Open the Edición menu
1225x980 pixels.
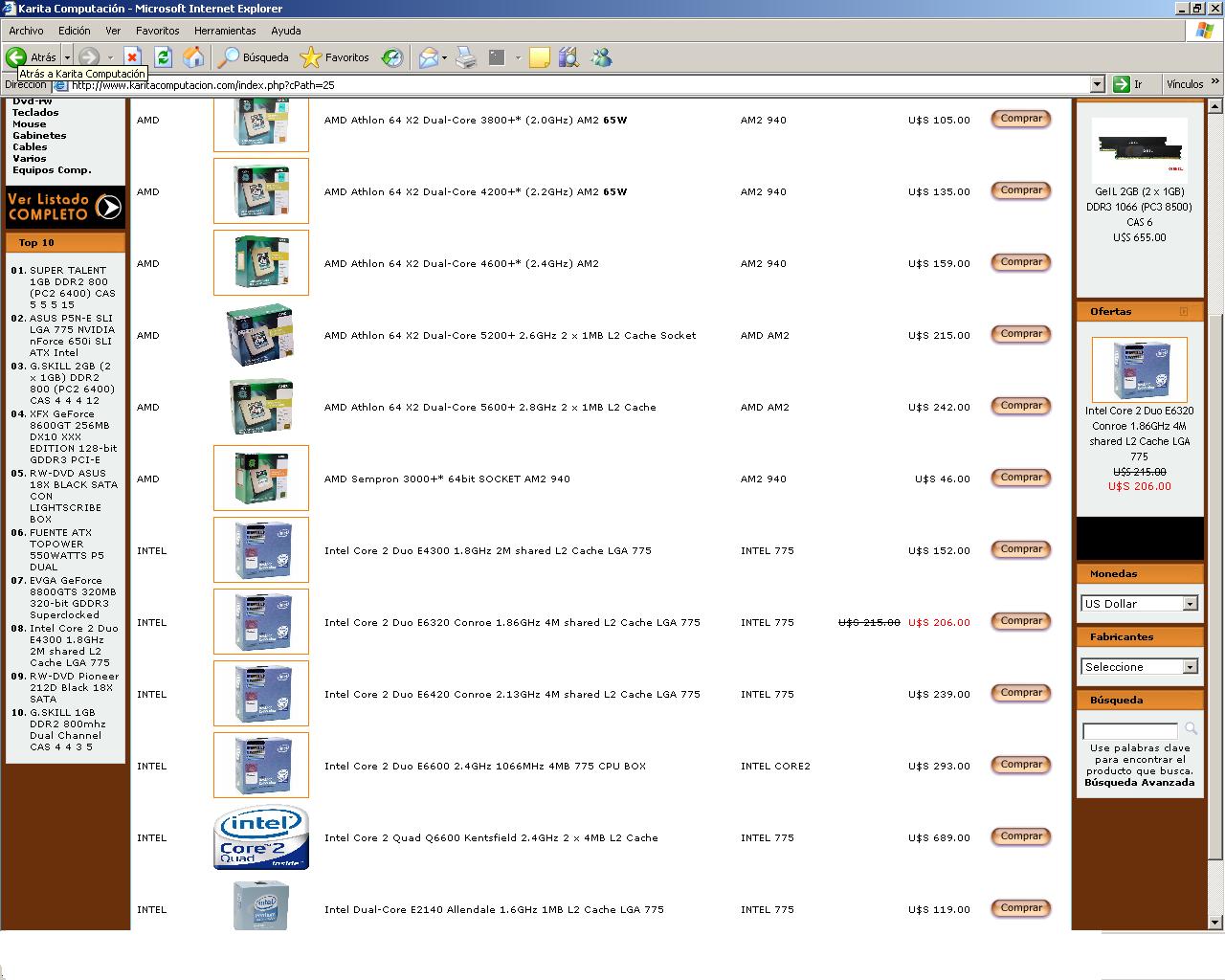tap(75, 31)
